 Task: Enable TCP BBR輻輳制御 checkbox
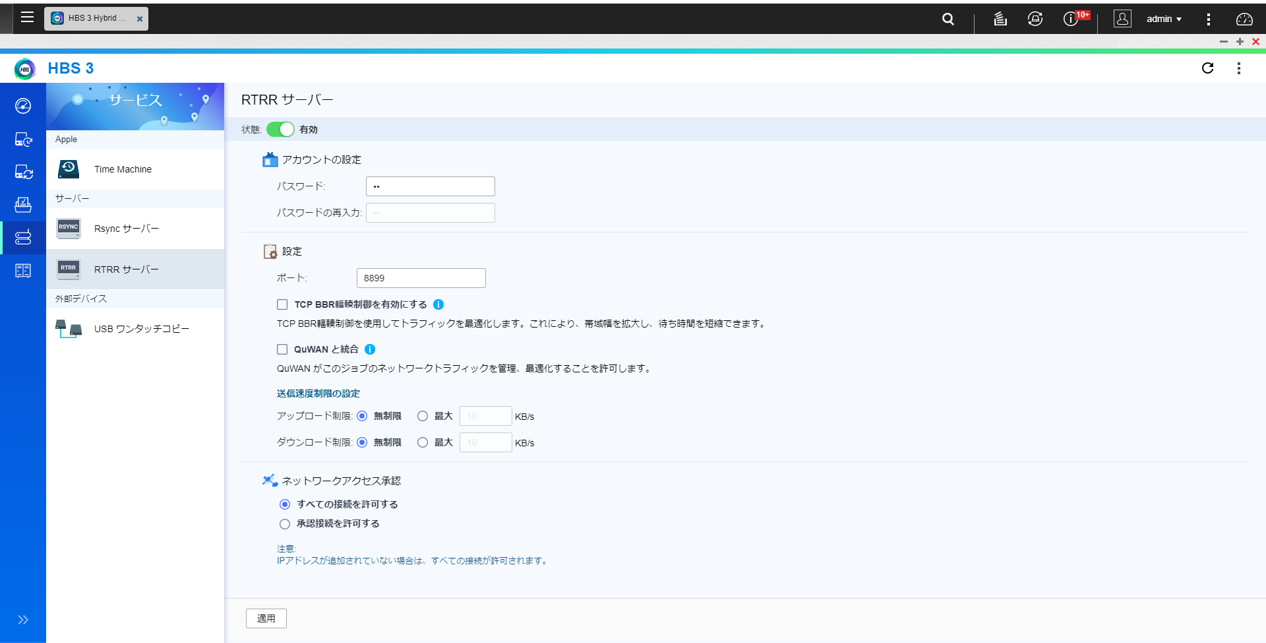[x=282, y=304]
